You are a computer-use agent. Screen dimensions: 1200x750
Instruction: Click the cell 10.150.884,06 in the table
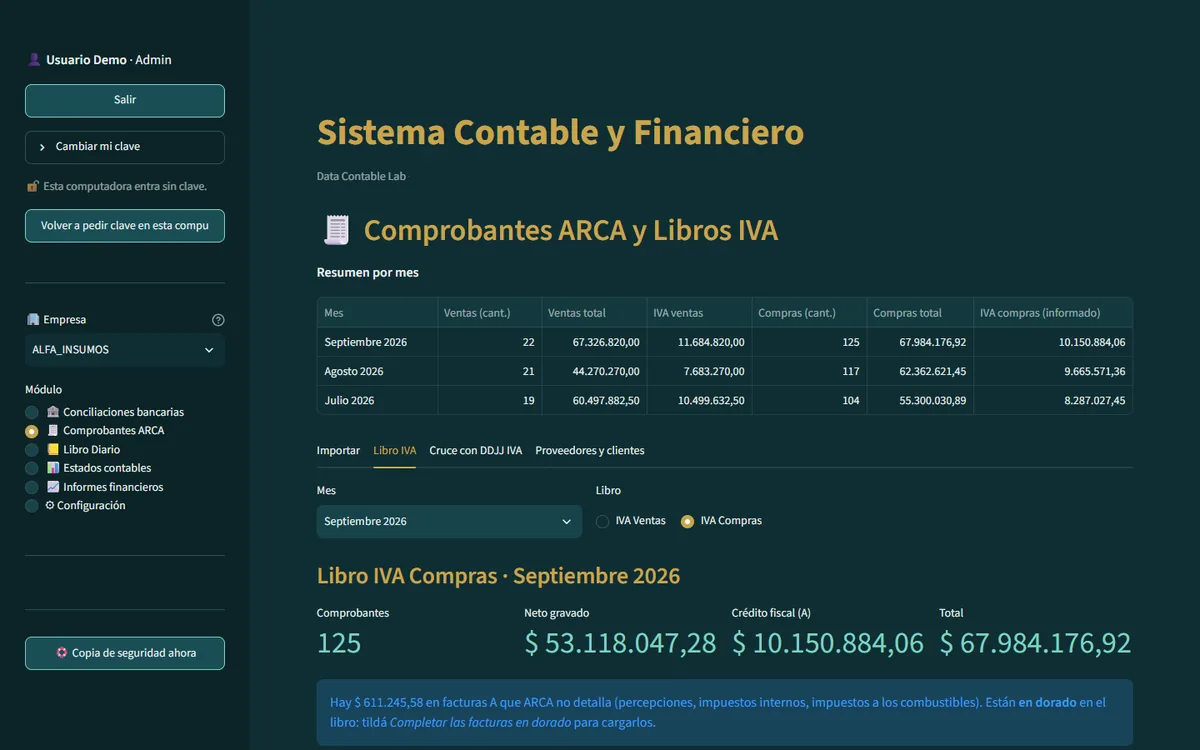coord(1053,342)
